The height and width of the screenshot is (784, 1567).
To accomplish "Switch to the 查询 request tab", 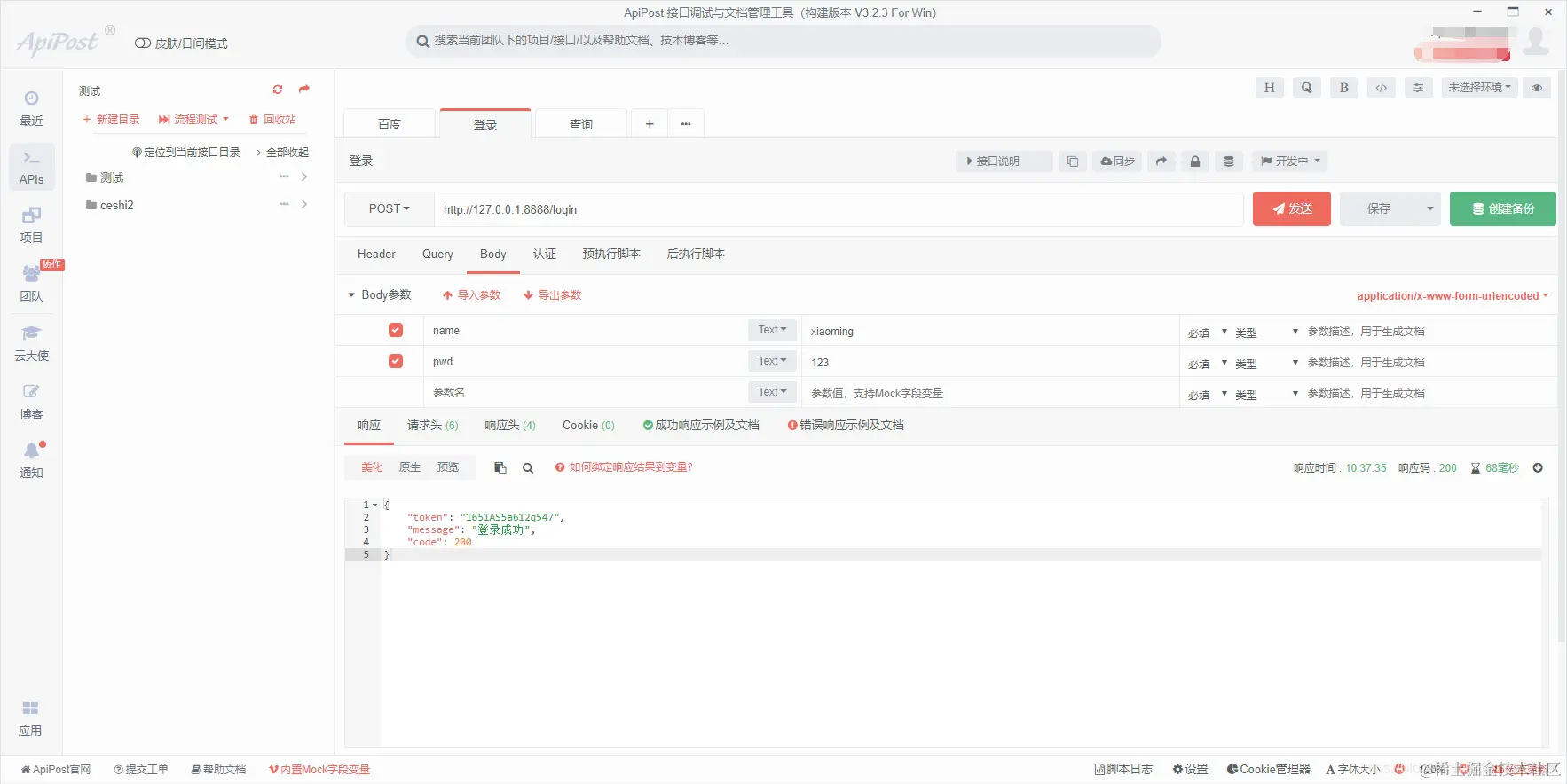I will click(x=581, y=124).
